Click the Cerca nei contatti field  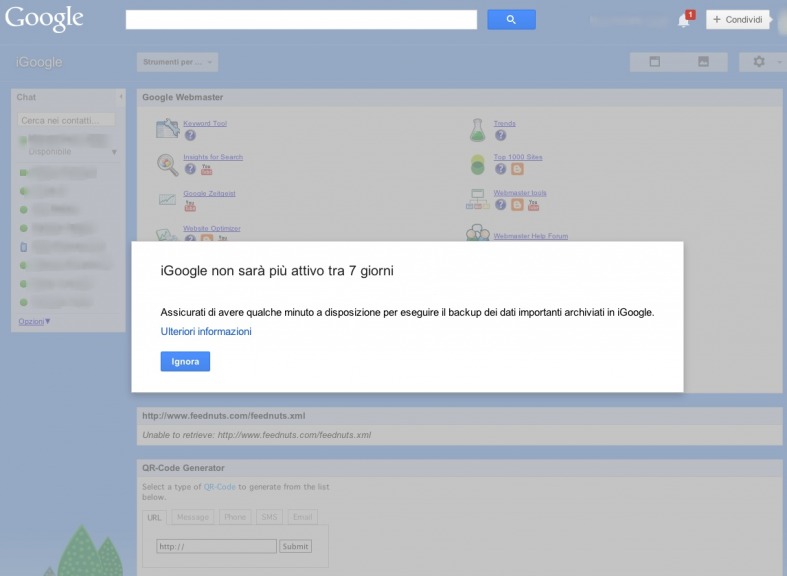click(67, 120)
